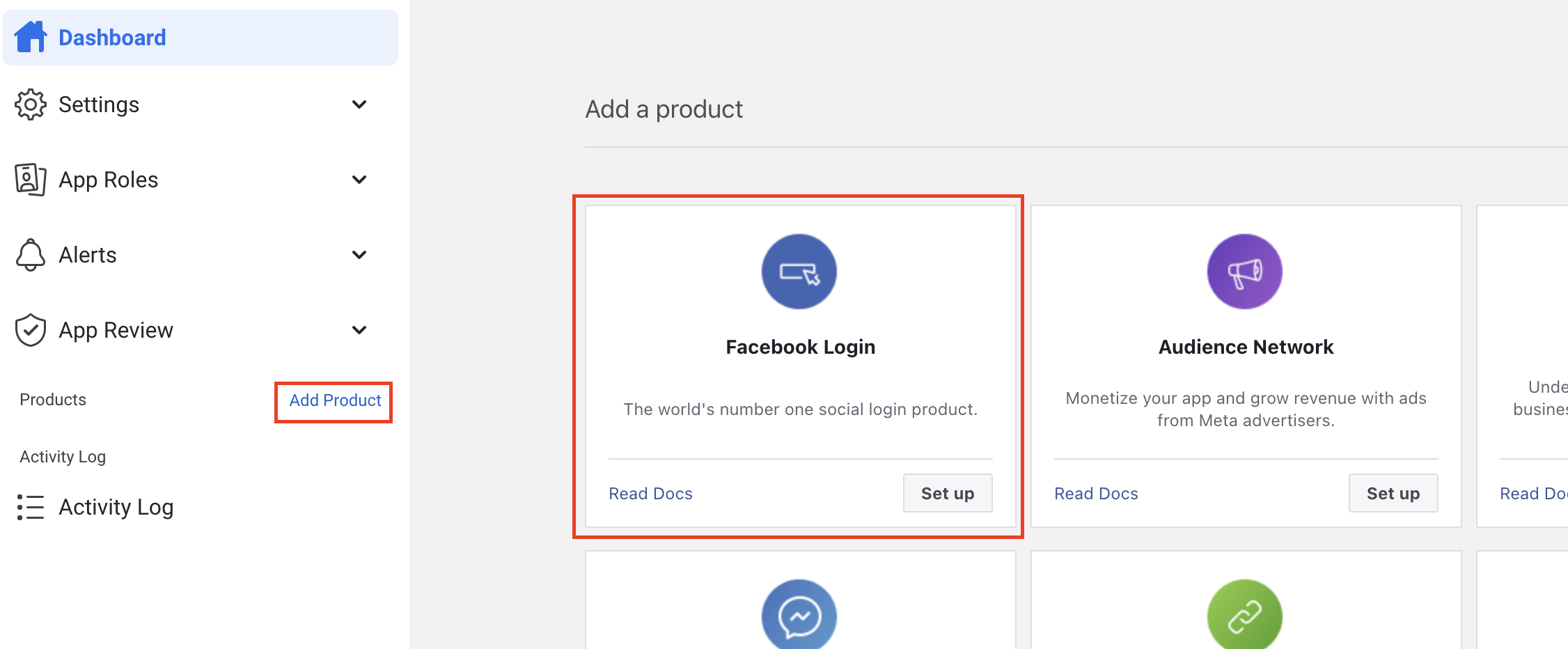Open Read Docs for Facebook Login
This screenshot has height=649, width=1568.
650,494
